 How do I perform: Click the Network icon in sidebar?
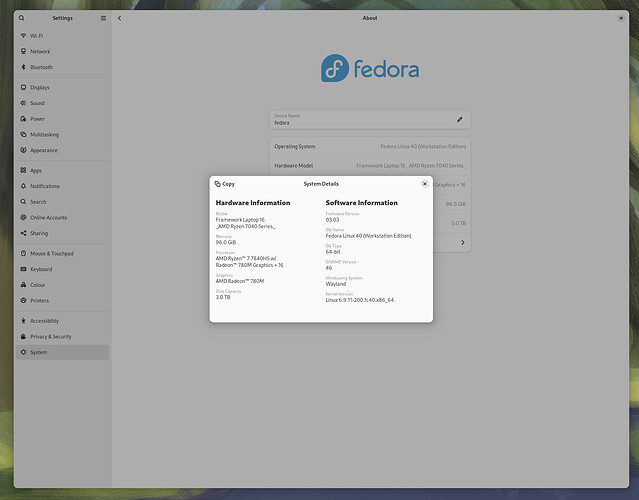pos(23,51)
